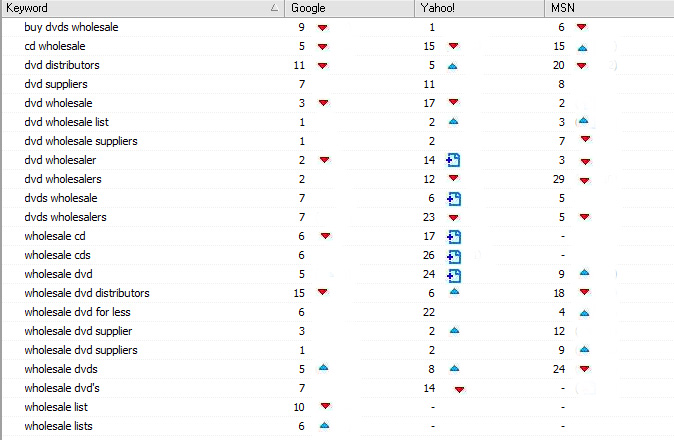674x440 pixels.
Task: Click Google down arrow for wholesale list
Action: 325,406
